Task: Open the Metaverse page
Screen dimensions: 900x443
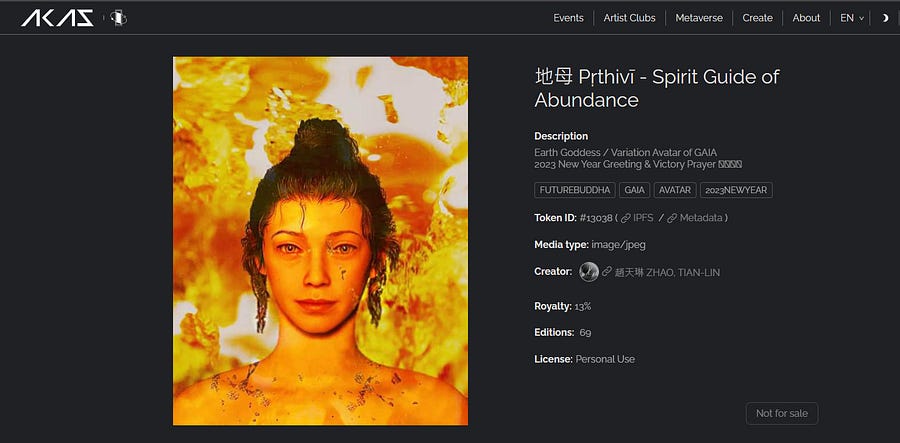Action: pos(699,18)
